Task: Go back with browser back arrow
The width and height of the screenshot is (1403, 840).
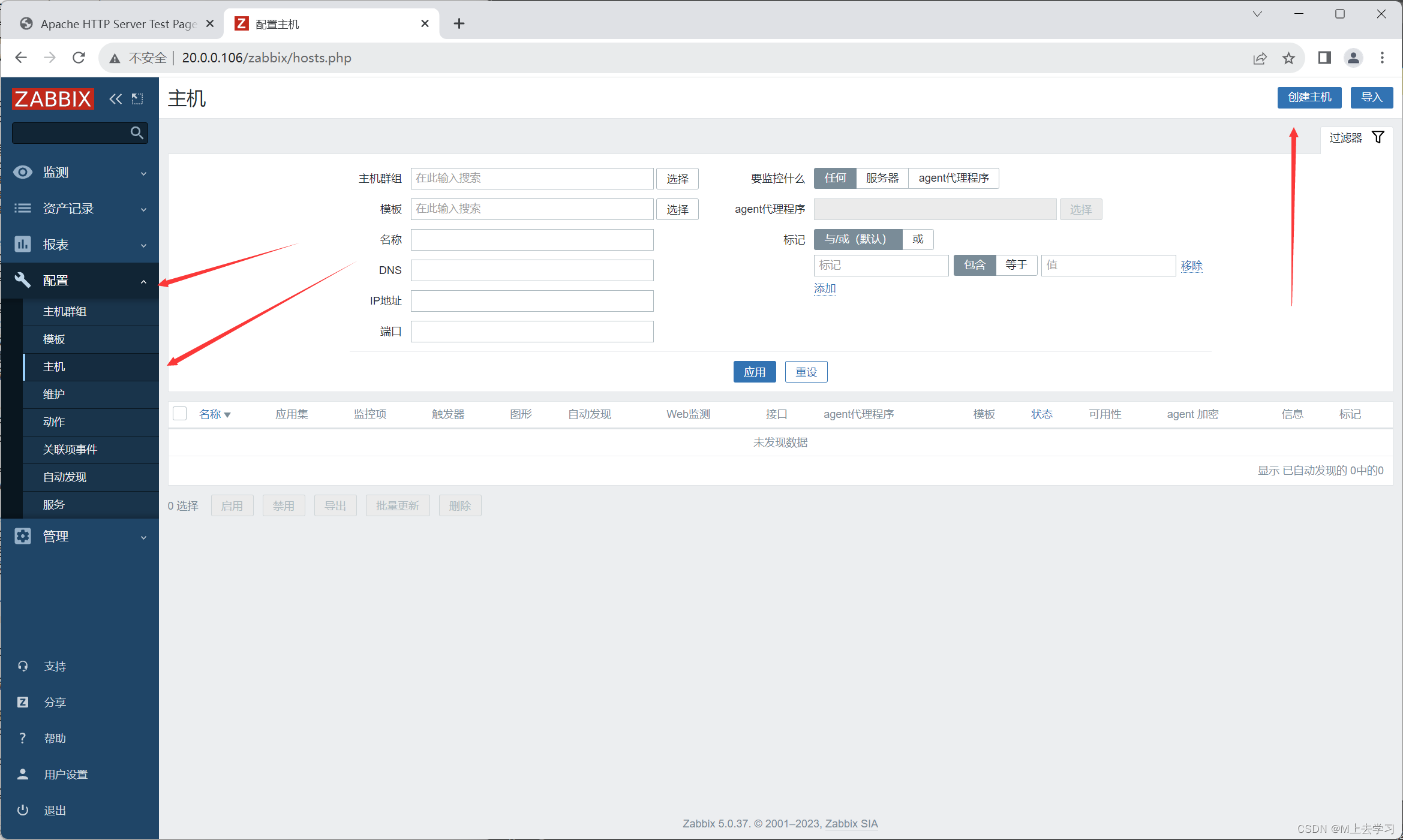Action: click(x=22, y=58)
